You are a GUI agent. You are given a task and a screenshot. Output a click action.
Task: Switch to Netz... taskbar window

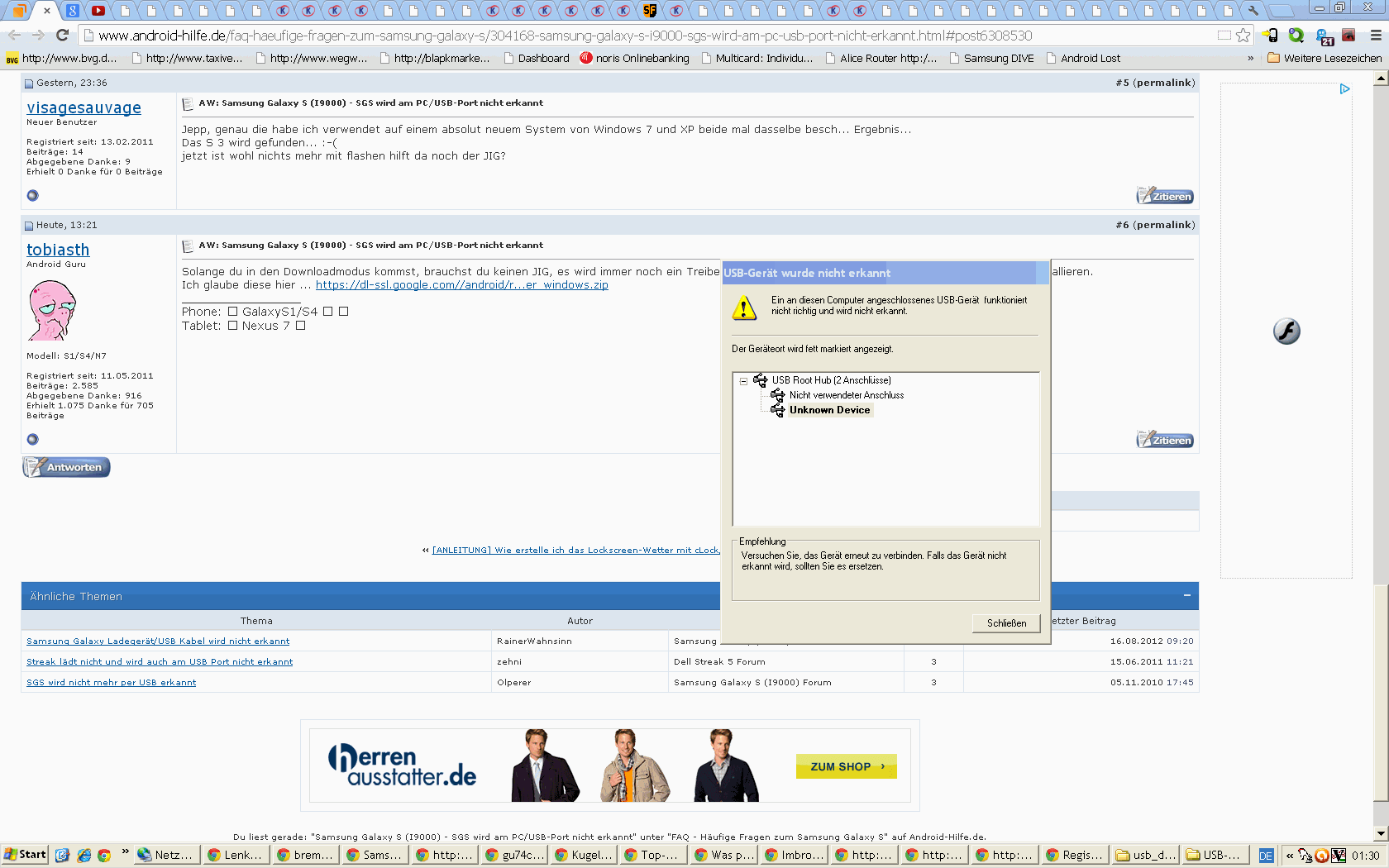(167, 855)
